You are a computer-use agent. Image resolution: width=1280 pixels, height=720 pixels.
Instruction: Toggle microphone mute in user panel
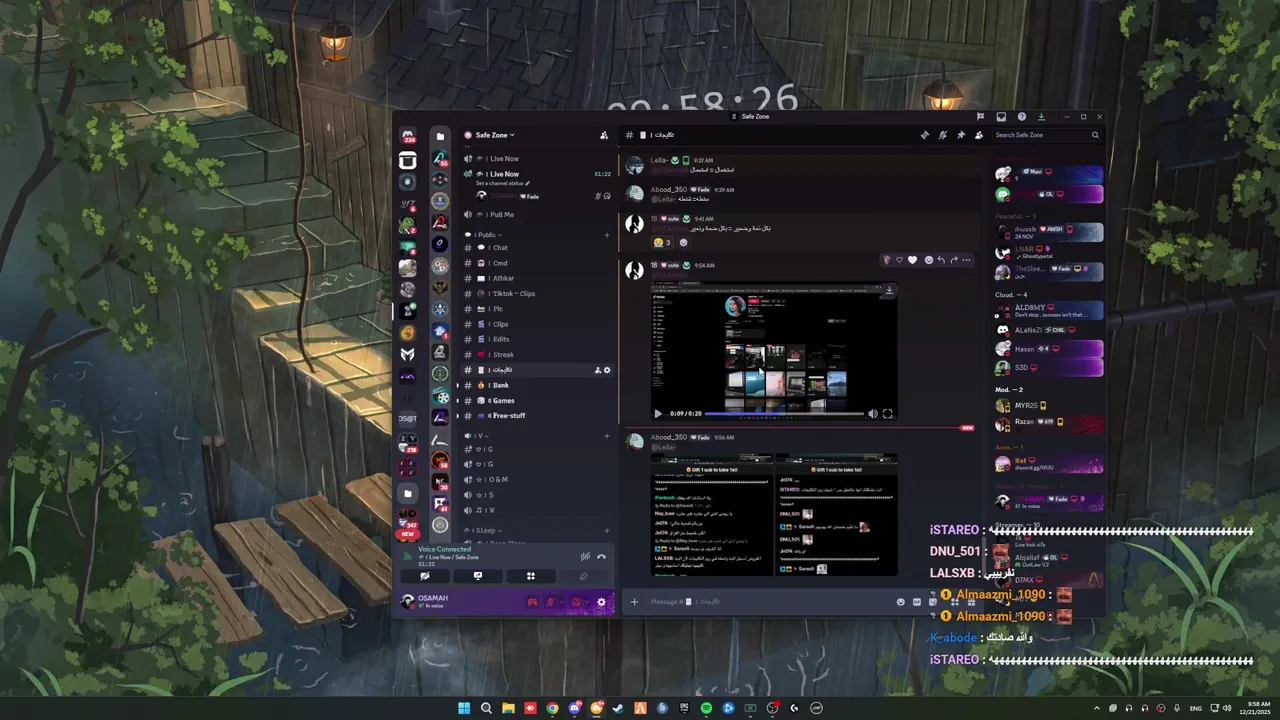pyautogui.click(x=551, y=602)
